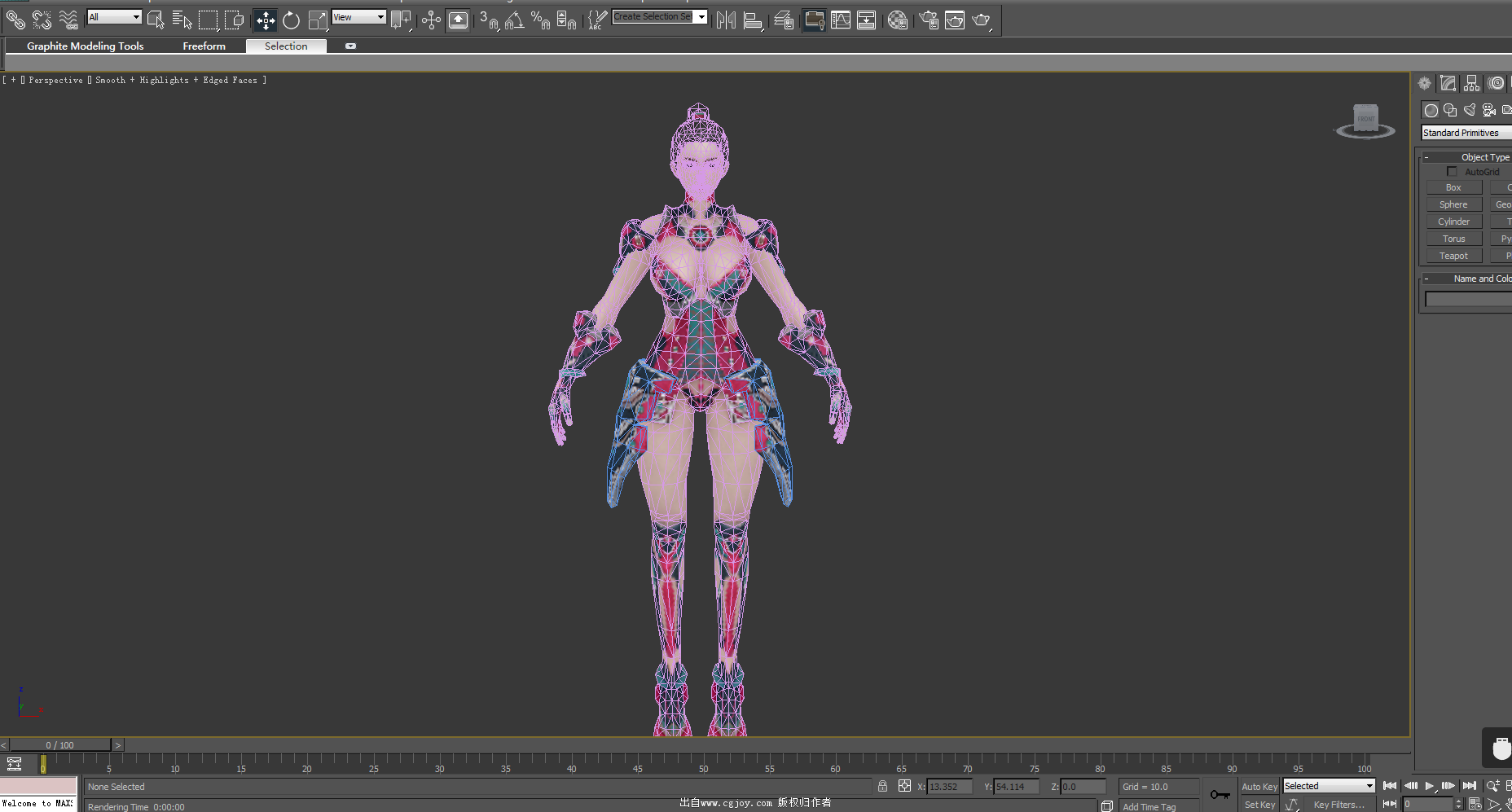Select the Geometry category icon
The width and height of the screenshot is (1512, 812).
1431,110
